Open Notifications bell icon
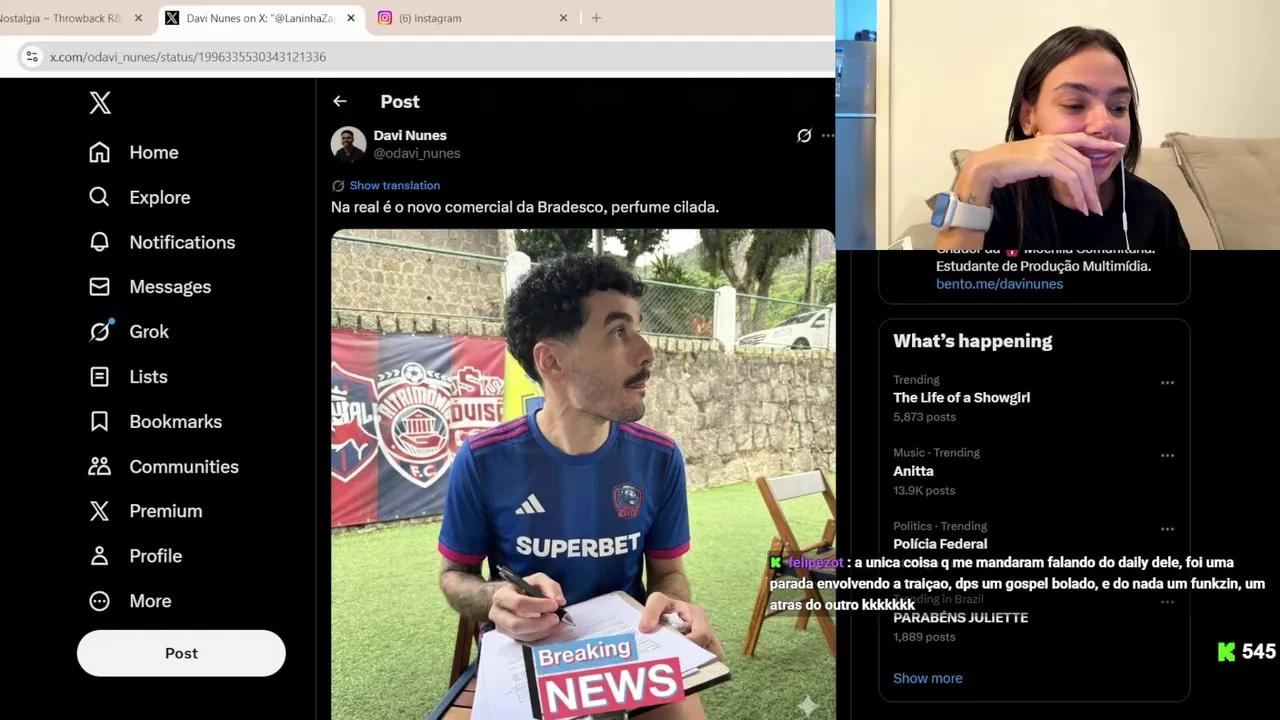This screenshot has width=1280, height=720. pos(99,242)
